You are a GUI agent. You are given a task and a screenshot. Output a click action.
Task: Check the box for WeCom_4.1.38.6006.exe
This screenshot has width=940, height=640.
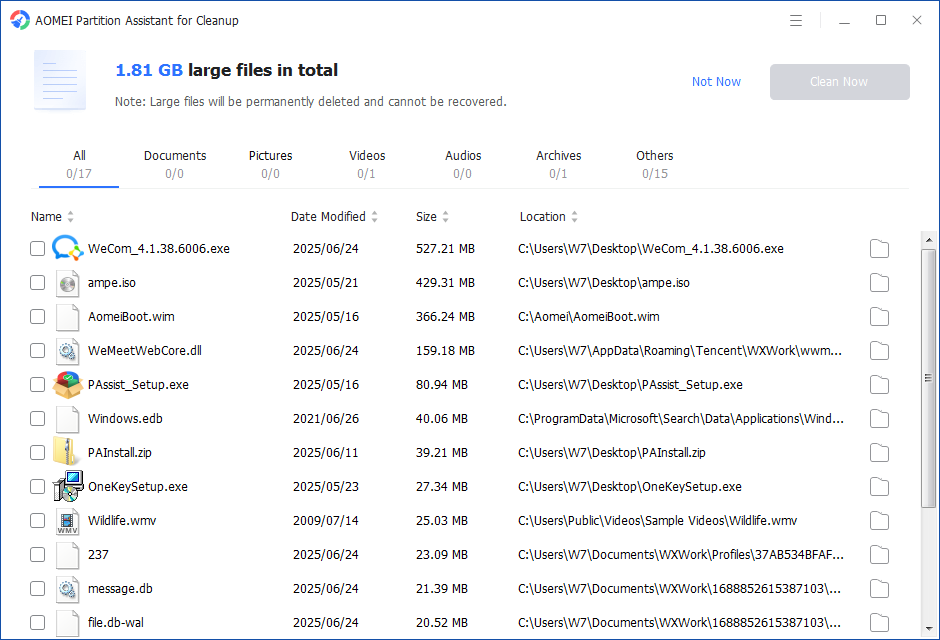click(37, 248)
